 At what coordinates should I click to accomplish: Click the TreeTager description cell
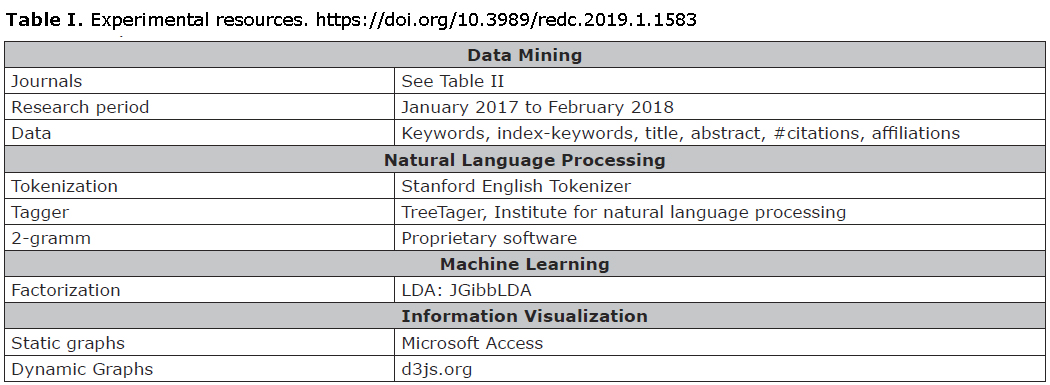[x=719, y=212]
